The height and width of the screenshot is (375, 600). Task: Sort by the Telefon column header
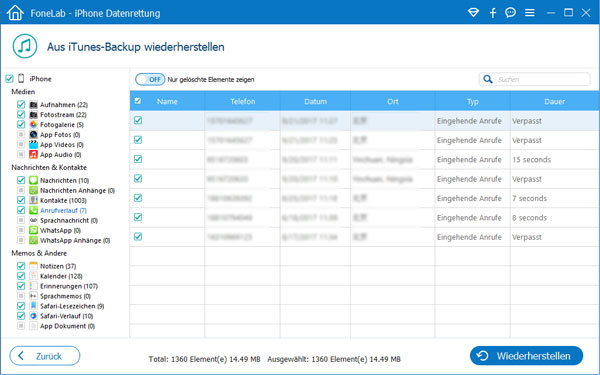(243, 101)
